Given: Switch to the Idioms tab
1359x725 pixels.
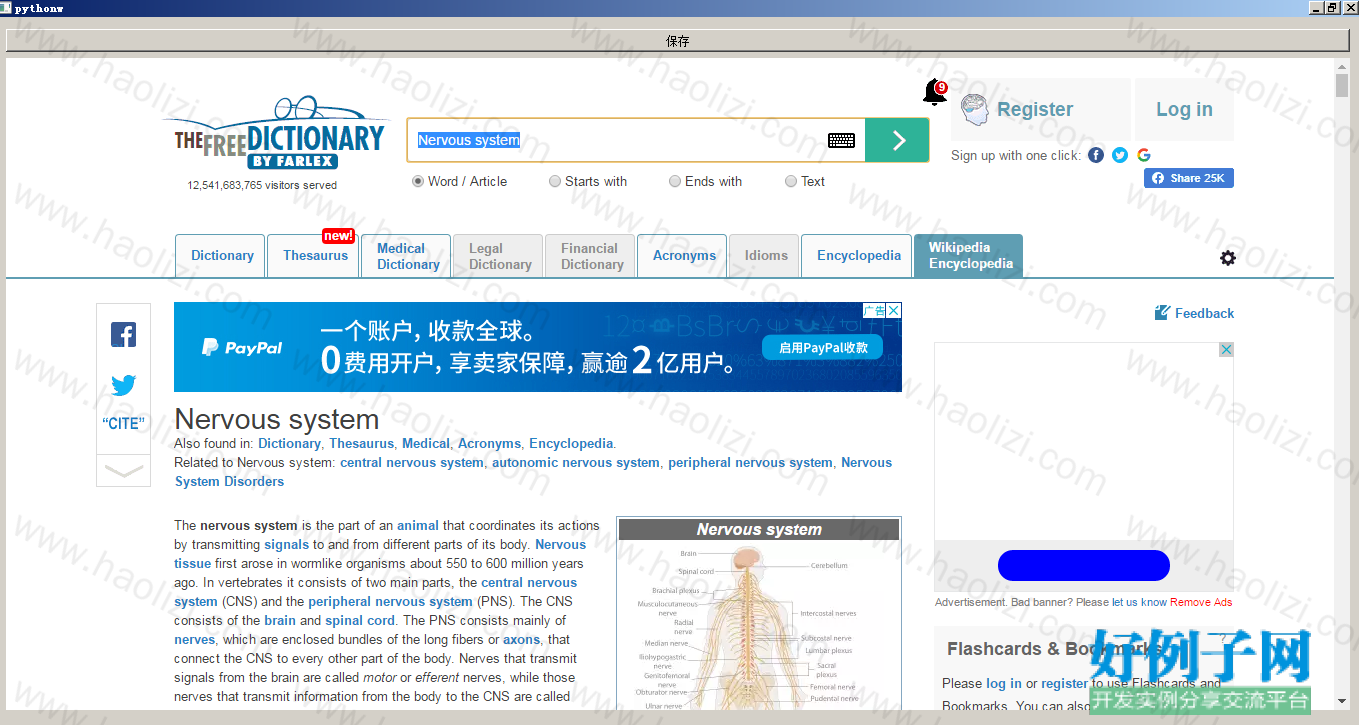Looking at the screenshot, I should tap(765, 256).
